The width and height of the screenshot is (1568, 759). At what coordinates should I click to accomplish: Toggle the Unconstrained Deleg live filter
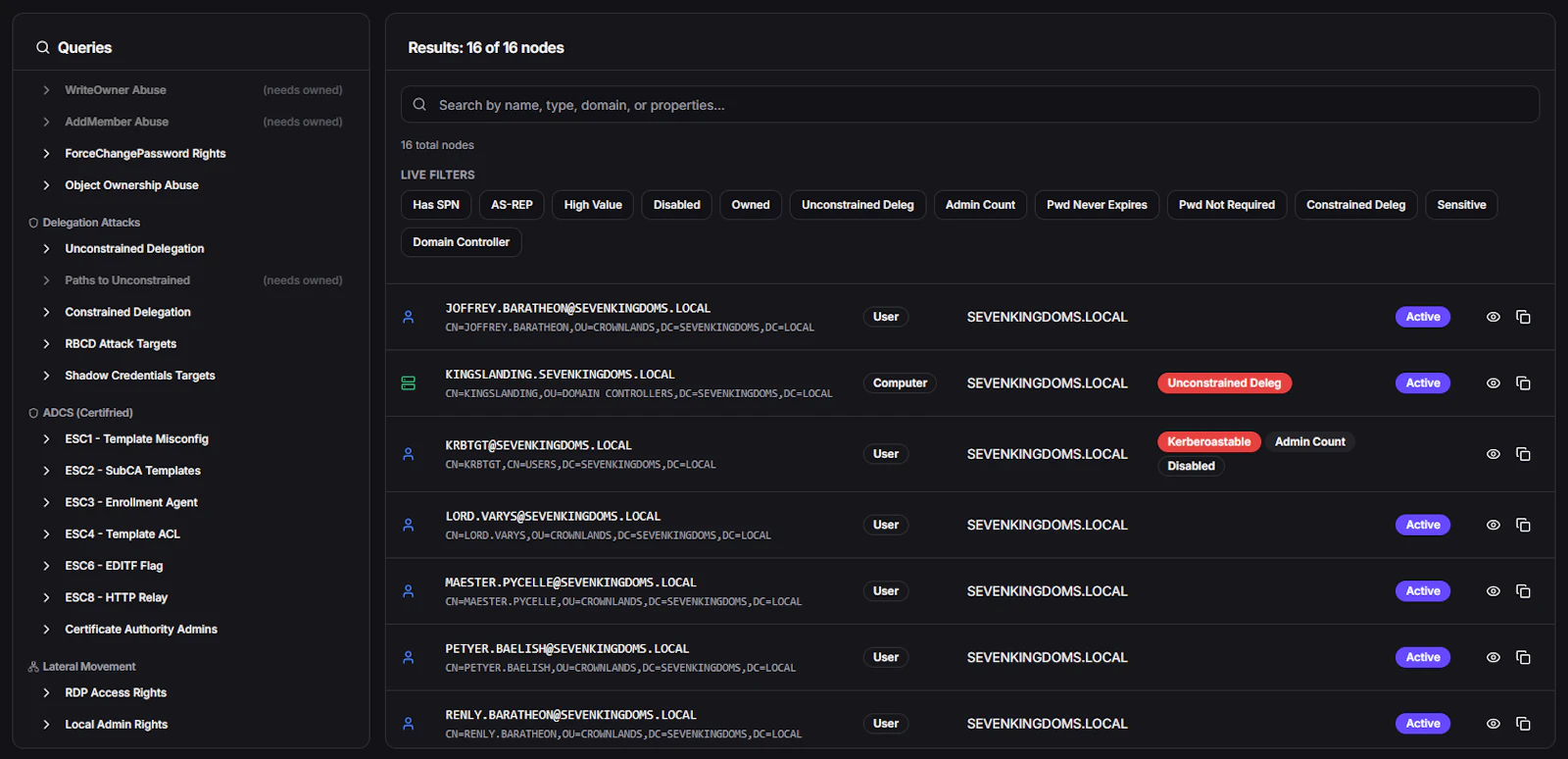(857, 205)
